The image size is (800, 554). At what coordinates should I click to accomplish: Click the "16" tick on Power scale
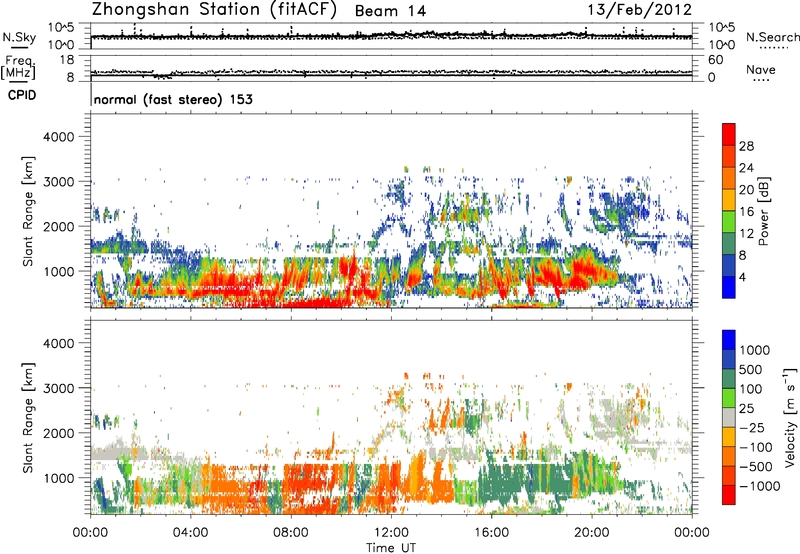(x=746, y=212)
